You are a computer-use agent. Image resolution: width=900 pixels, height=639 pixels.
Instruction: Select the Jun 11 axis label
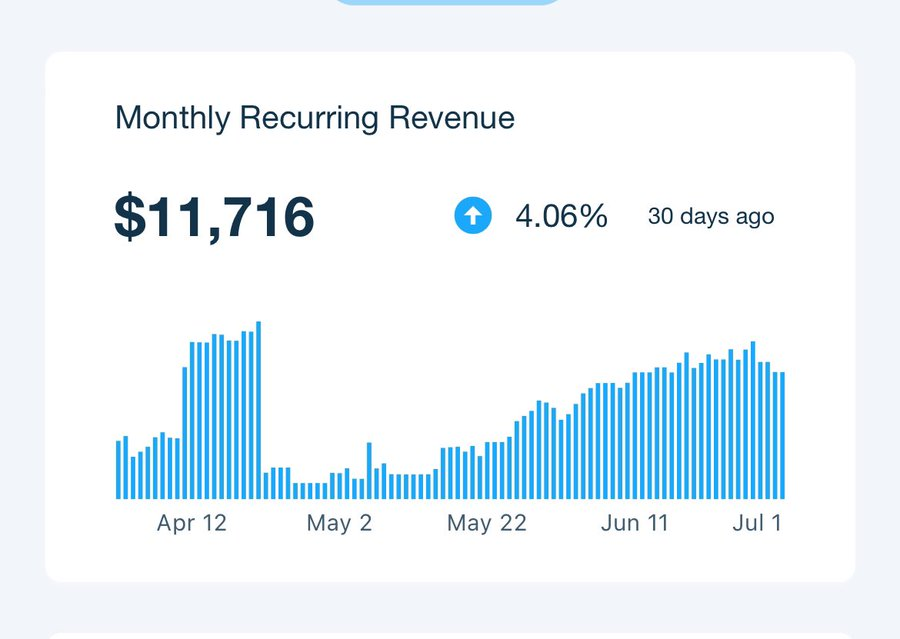pos(635,523)
